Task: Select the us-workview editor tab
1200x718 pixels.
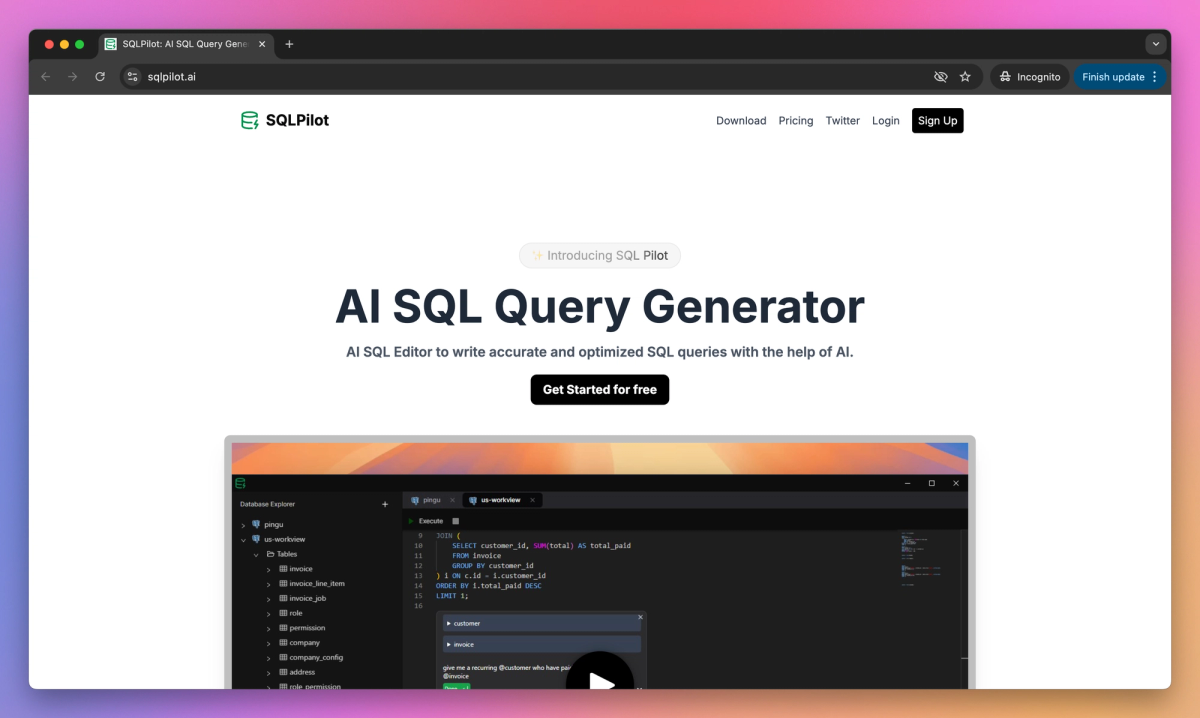Action: [502, 500]
